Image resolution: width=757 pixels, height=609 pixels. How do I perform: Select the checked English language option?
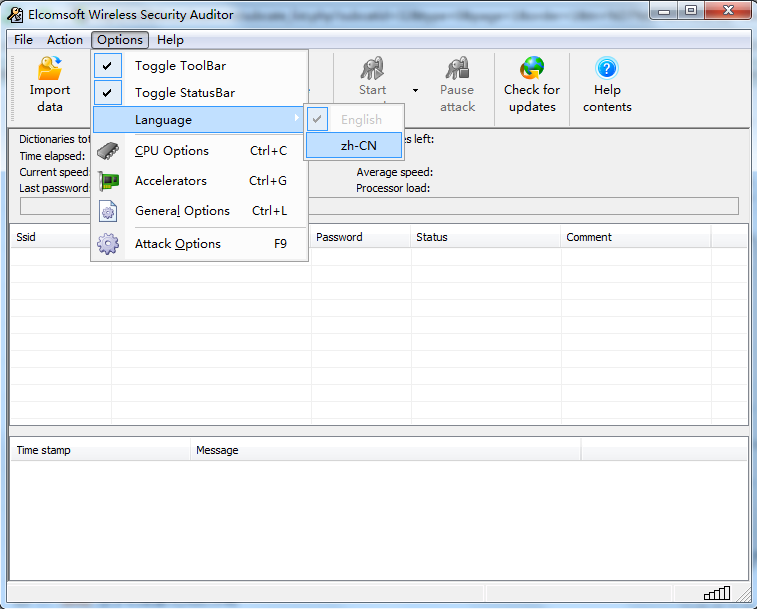tap(354, 119)
